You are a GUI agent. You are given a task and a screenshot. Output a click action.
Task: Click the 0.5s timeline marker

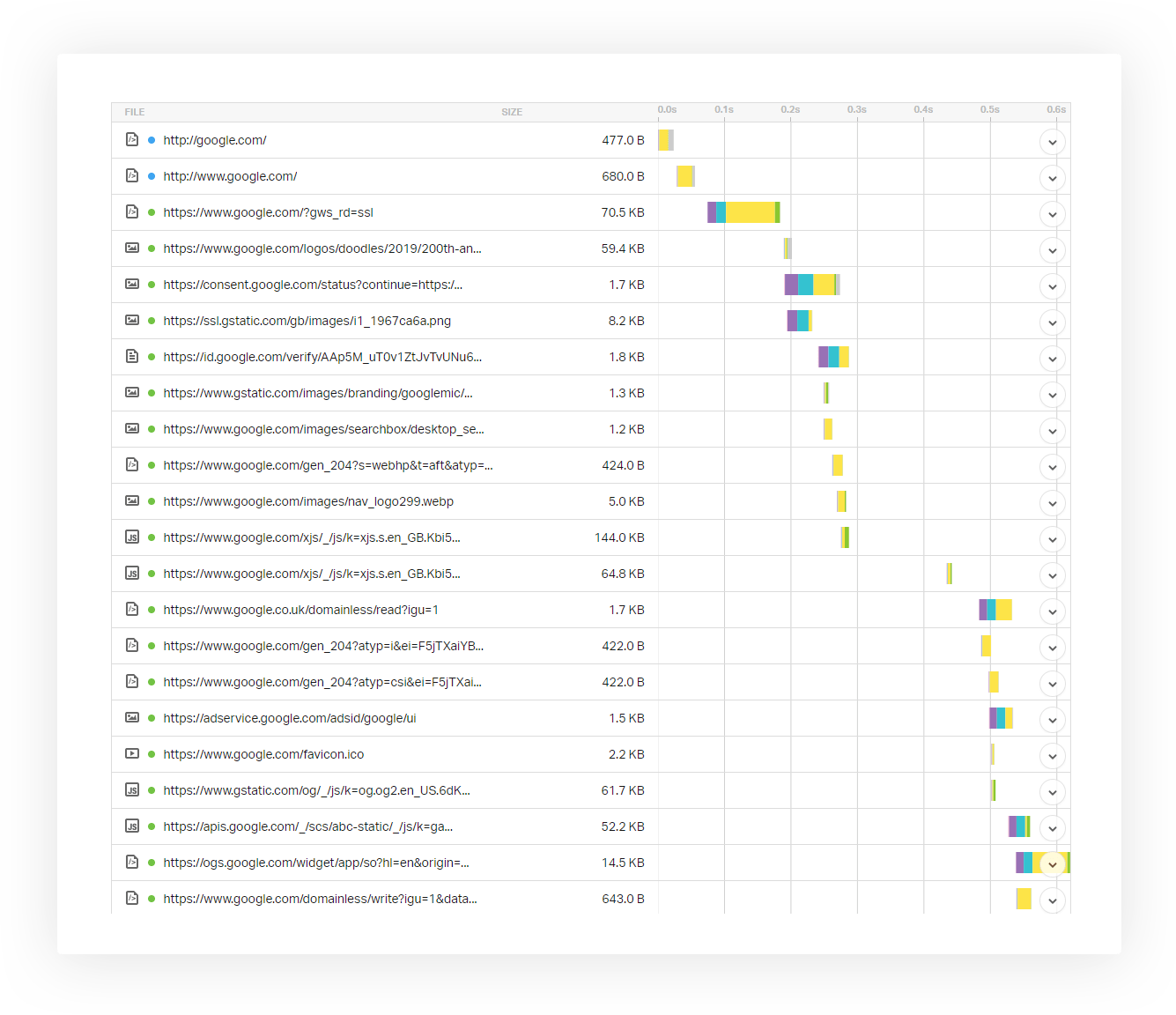coord(990,109)
